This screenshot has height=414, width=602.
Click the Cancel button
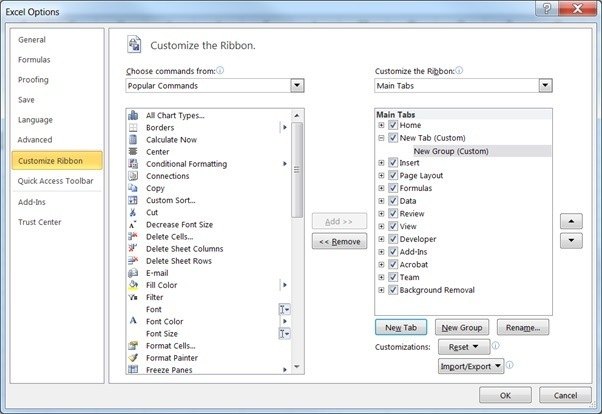(565, 395)
